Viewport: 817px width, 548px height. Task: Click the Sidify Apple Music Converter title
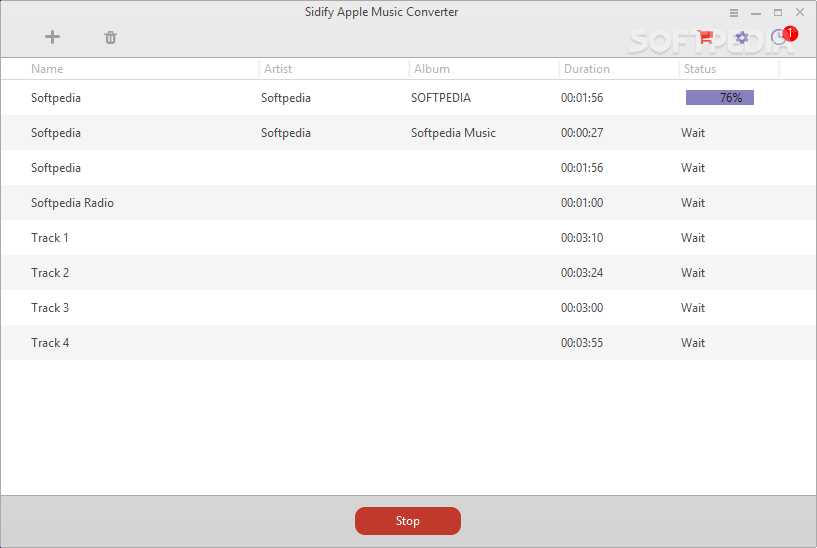381,12
